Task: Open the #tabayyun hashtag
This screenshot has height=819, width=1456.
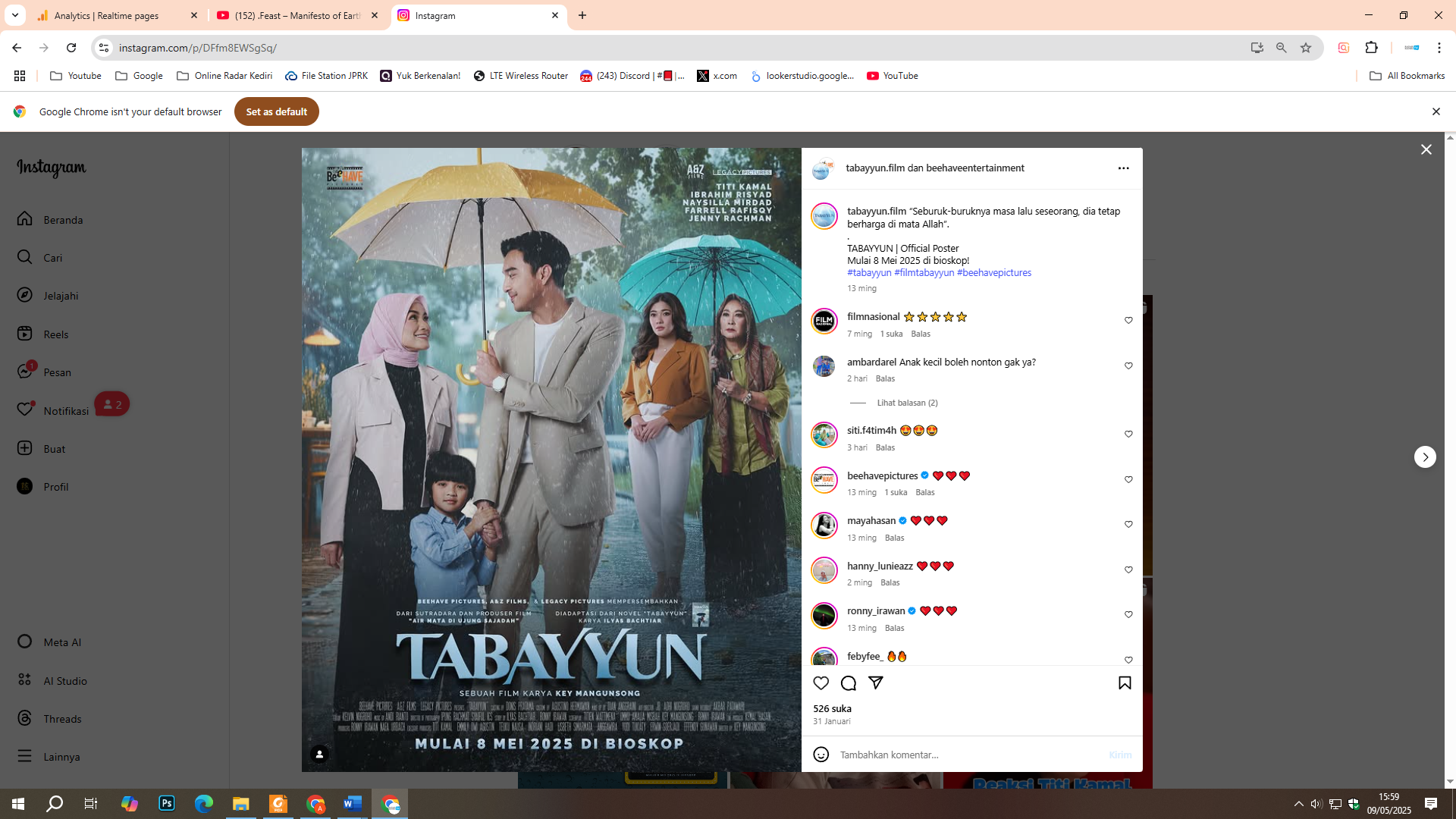Action: pyautogui.click(x=869, y=273)
